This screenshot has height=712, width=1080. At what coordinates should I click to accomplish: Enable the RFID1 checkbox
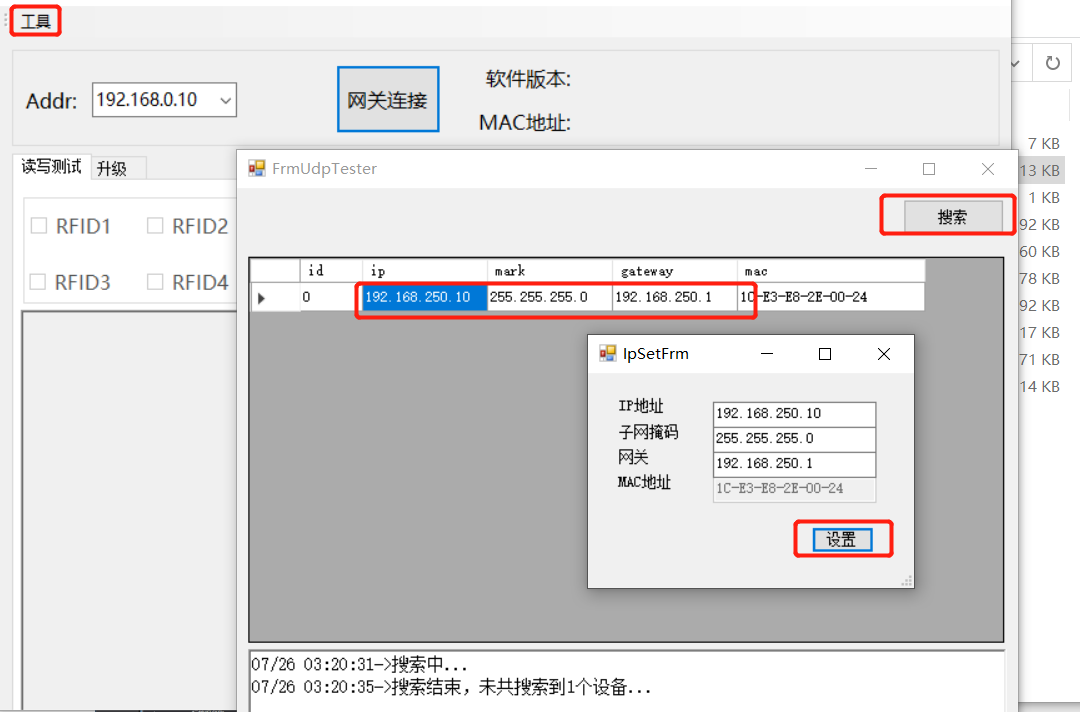(x=40, y=226)
